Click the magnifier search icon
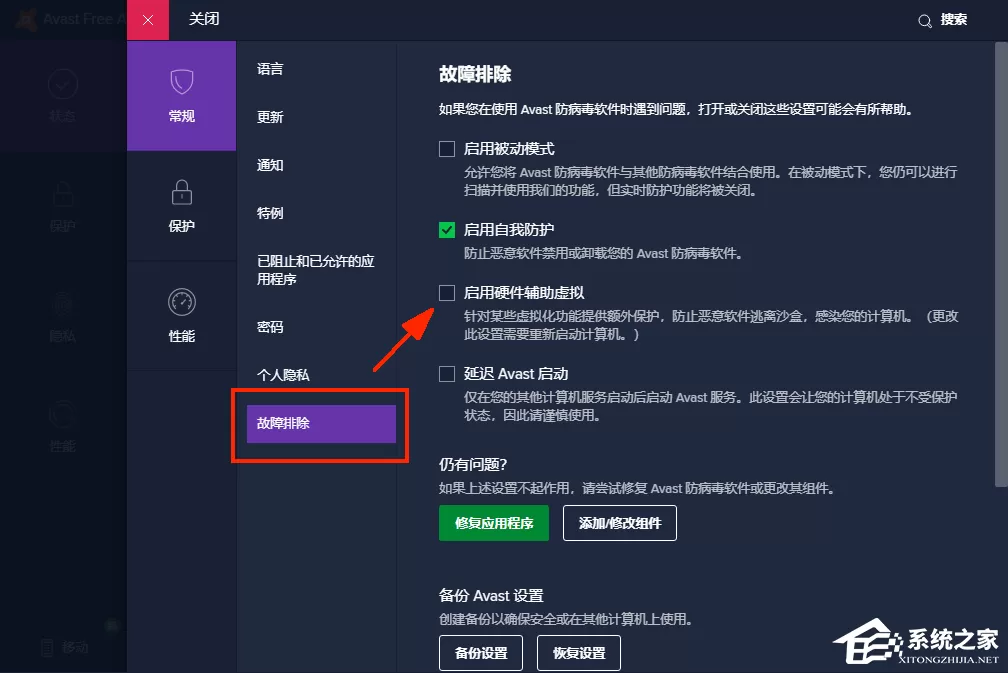The height and width of the screenshot is (673, 1008). [924, 21]
